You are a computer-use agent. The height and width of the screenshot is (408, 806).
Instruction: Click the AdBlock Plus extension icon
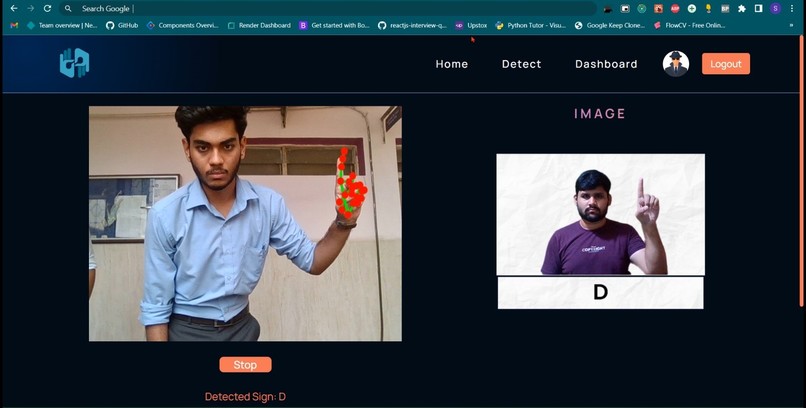675,8
